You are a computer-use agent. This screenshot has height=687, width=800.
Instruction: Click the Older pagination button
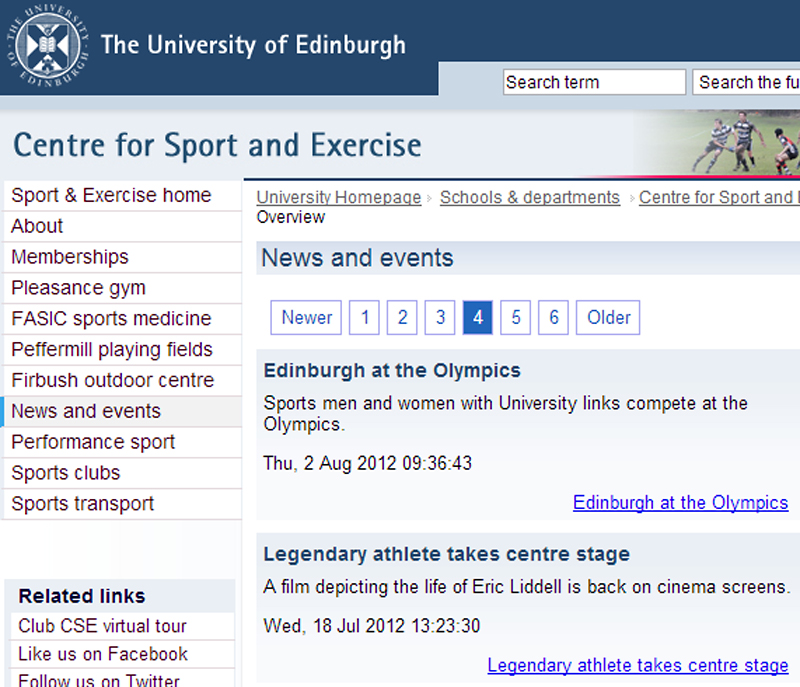(608, 317)
